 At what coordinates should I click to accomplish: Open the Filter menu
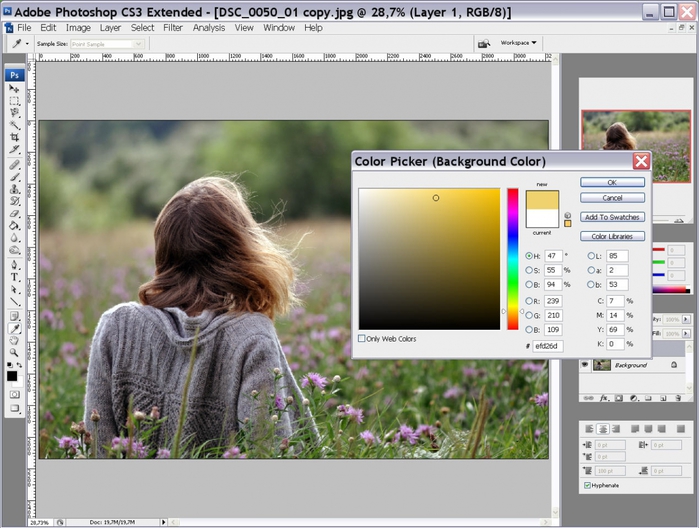173,28
